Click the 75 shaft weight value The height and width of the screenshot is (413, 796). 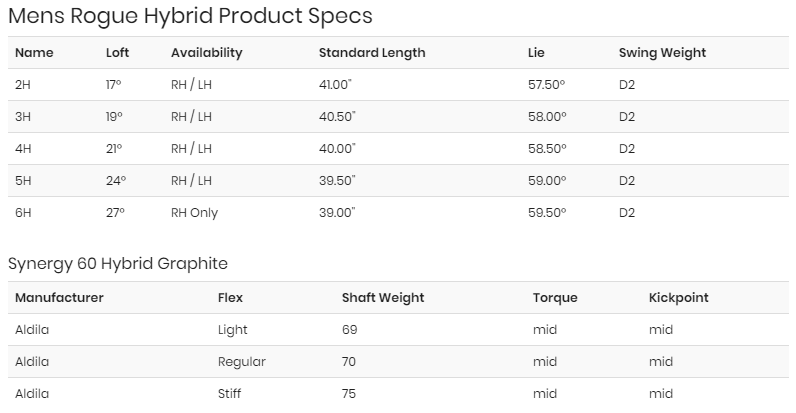point(349,394)
